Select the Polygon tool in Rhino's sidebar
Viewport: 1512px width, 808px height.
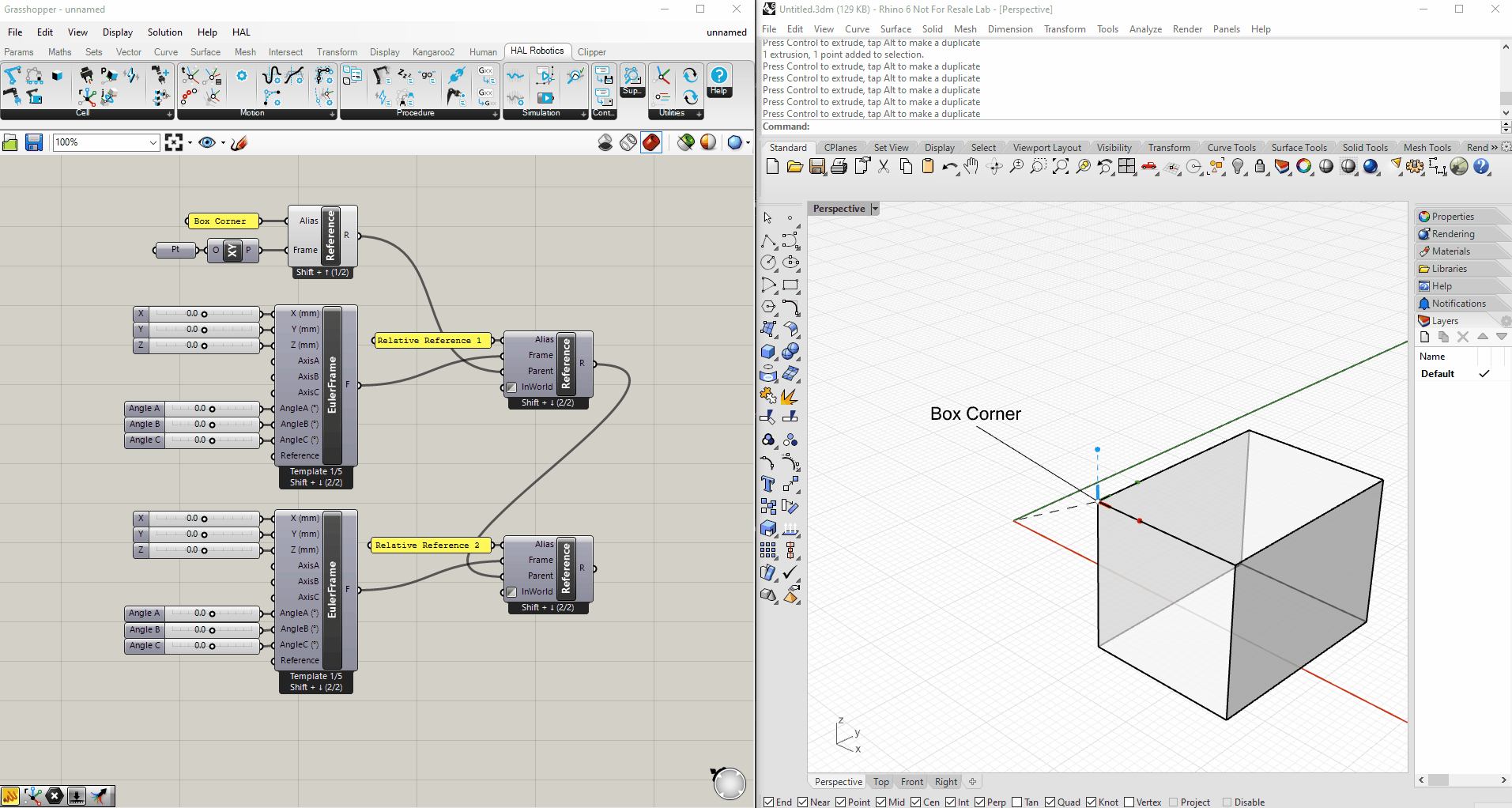click(x=768, y=307)
